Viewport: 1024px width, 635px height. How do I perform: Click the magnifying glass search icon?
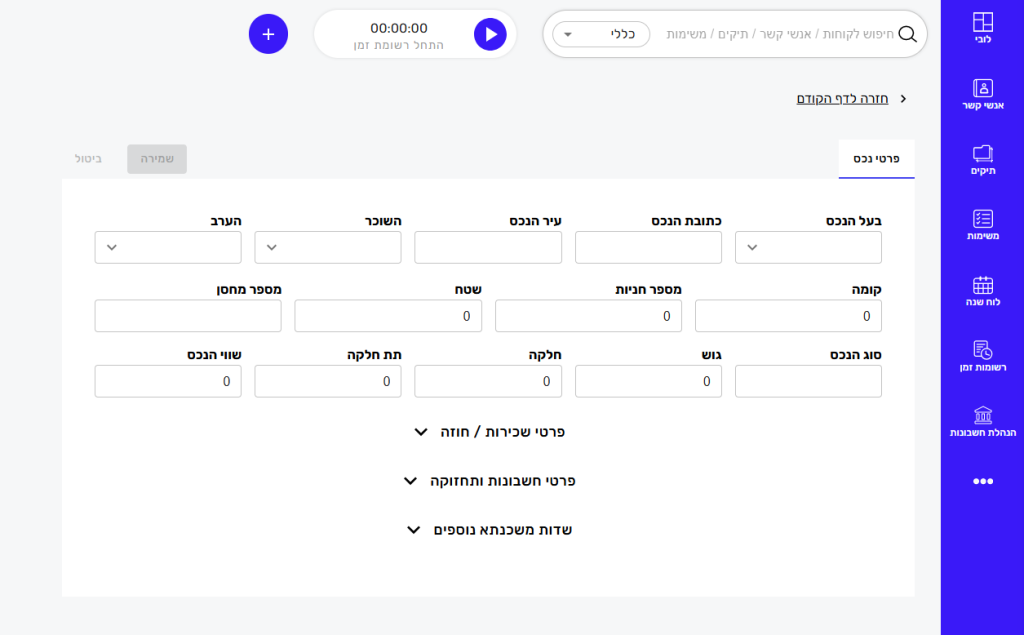(x=908, y=34)
